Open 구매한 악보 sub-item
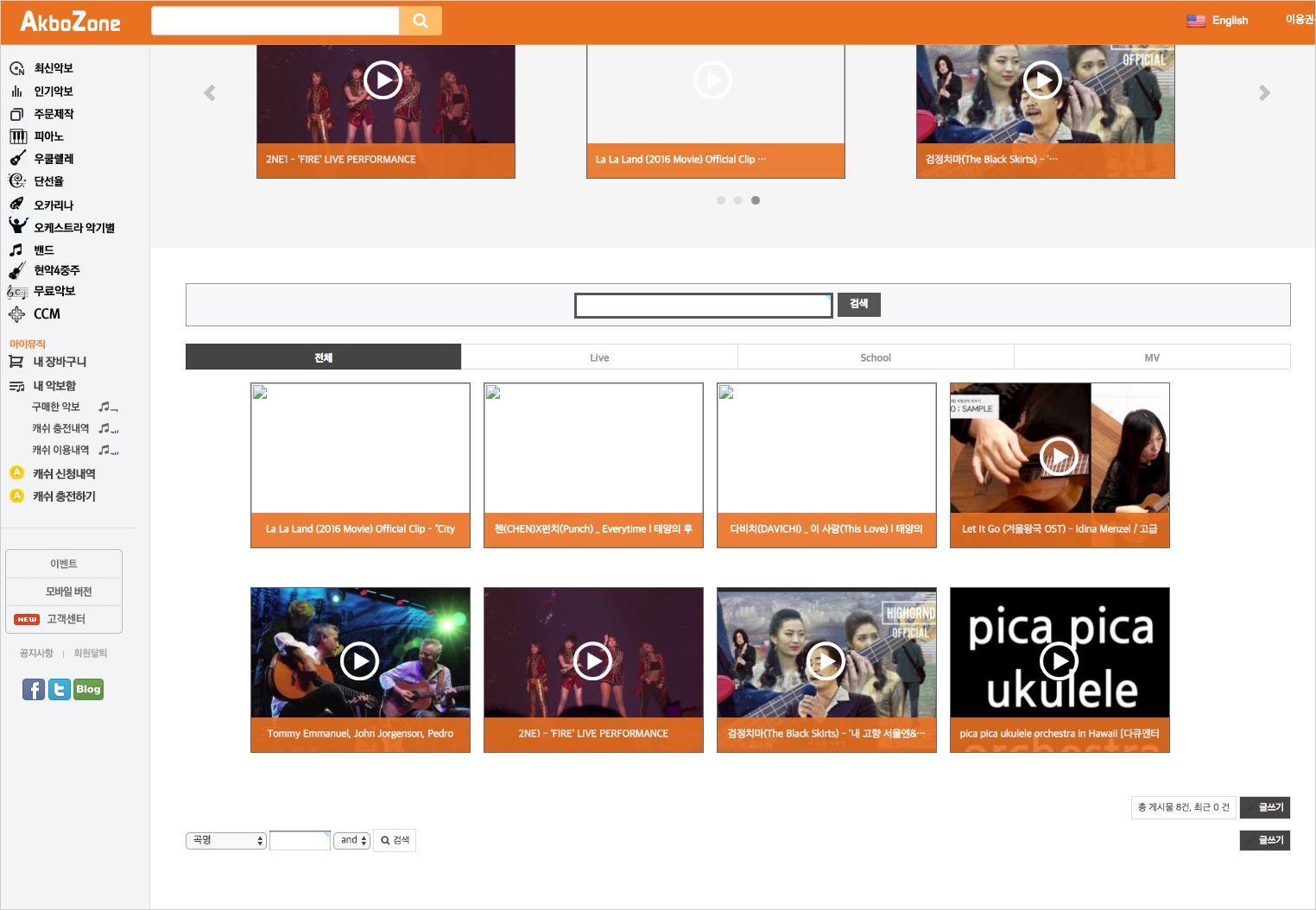The height and width of the screenshot is (910, 1316). (56, 407)
